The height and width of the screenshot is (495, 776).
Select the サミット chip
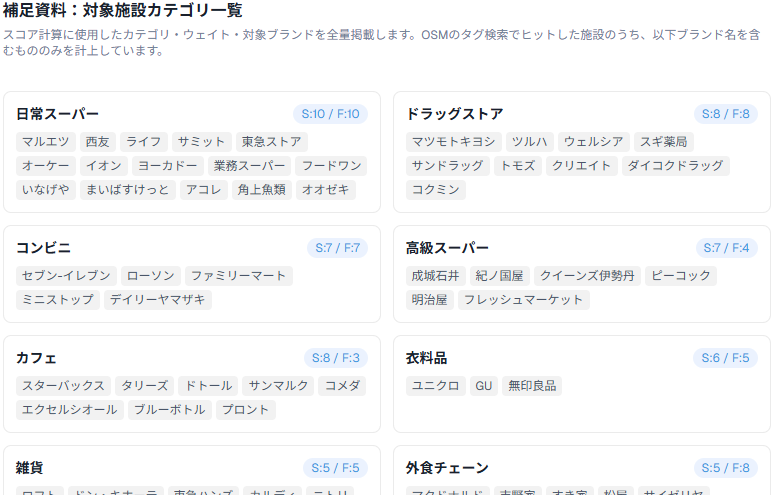pyautogui.click(x=201, y=142)
